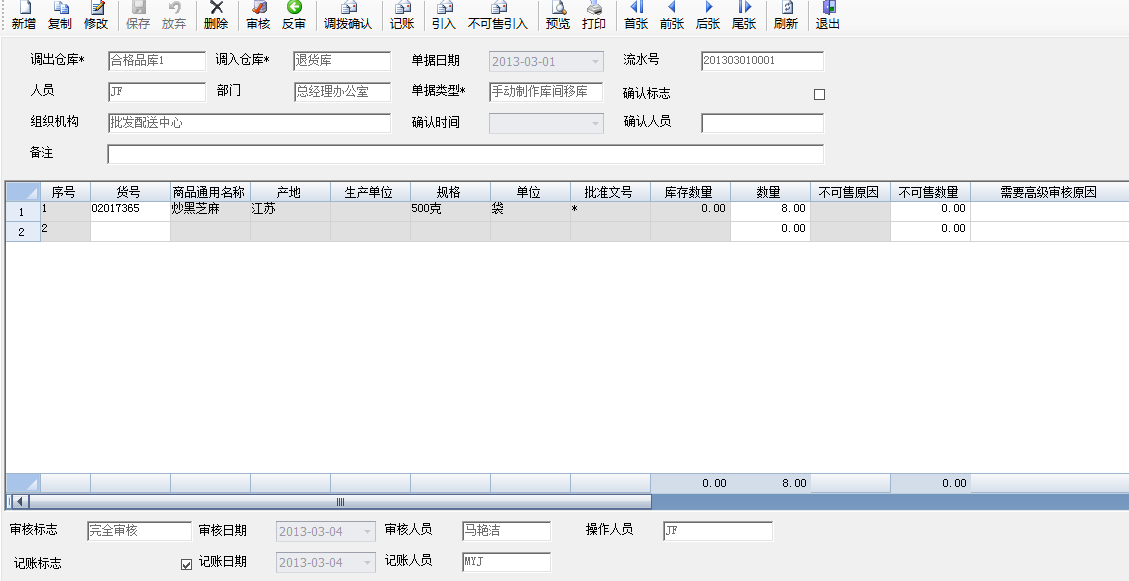This screenshot has width=1129, height=581.
Task: Go to next record with 后张
Action: [x=708, y=15]
